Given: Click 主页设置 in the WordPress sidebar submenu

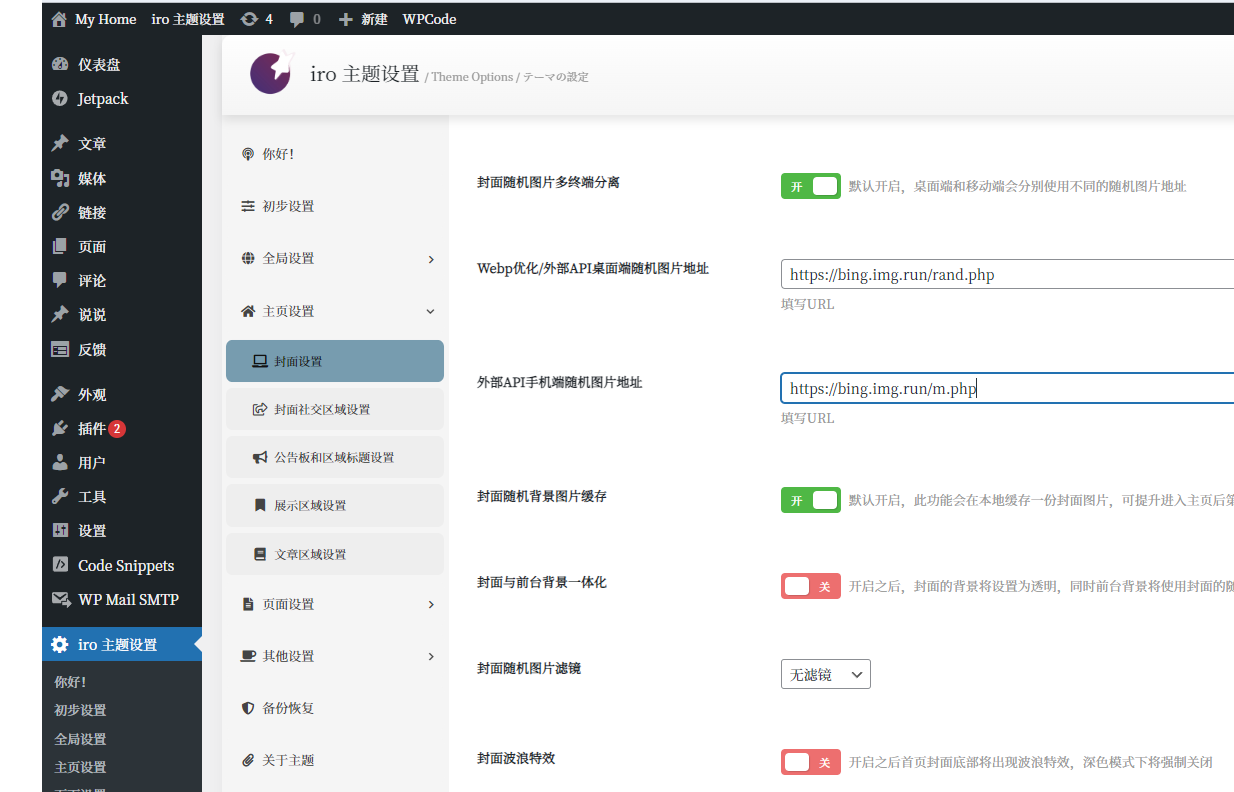Looking at the screenshot, I should (80, 768).
